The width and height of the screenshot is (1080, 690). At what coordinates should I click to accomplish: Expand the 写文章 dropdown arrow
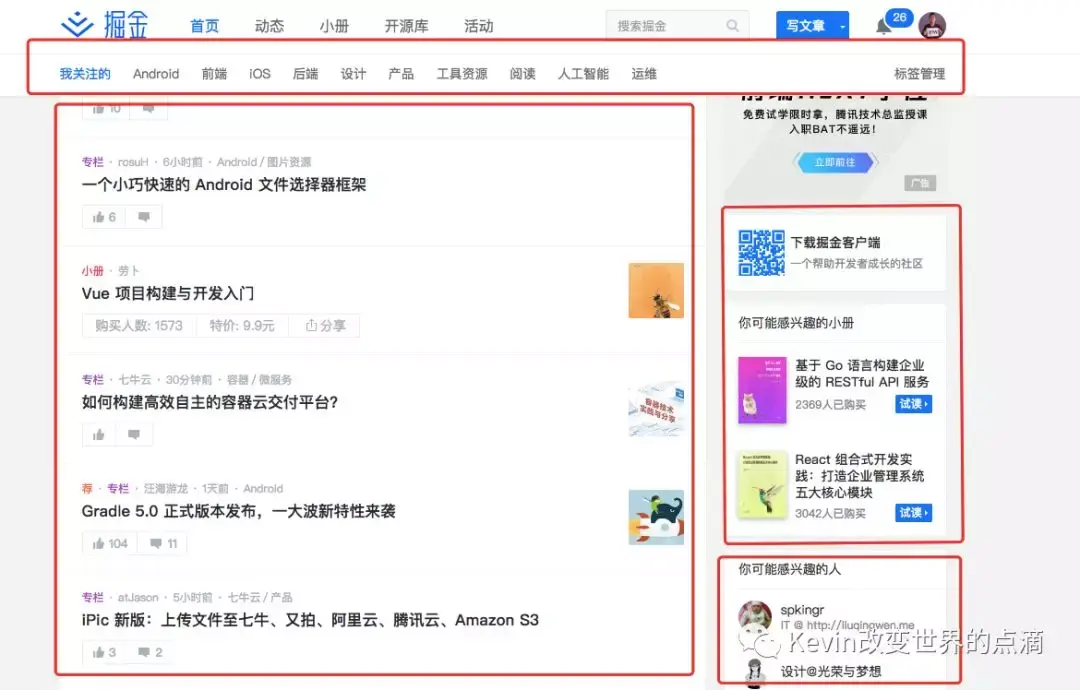pos(842,26)
